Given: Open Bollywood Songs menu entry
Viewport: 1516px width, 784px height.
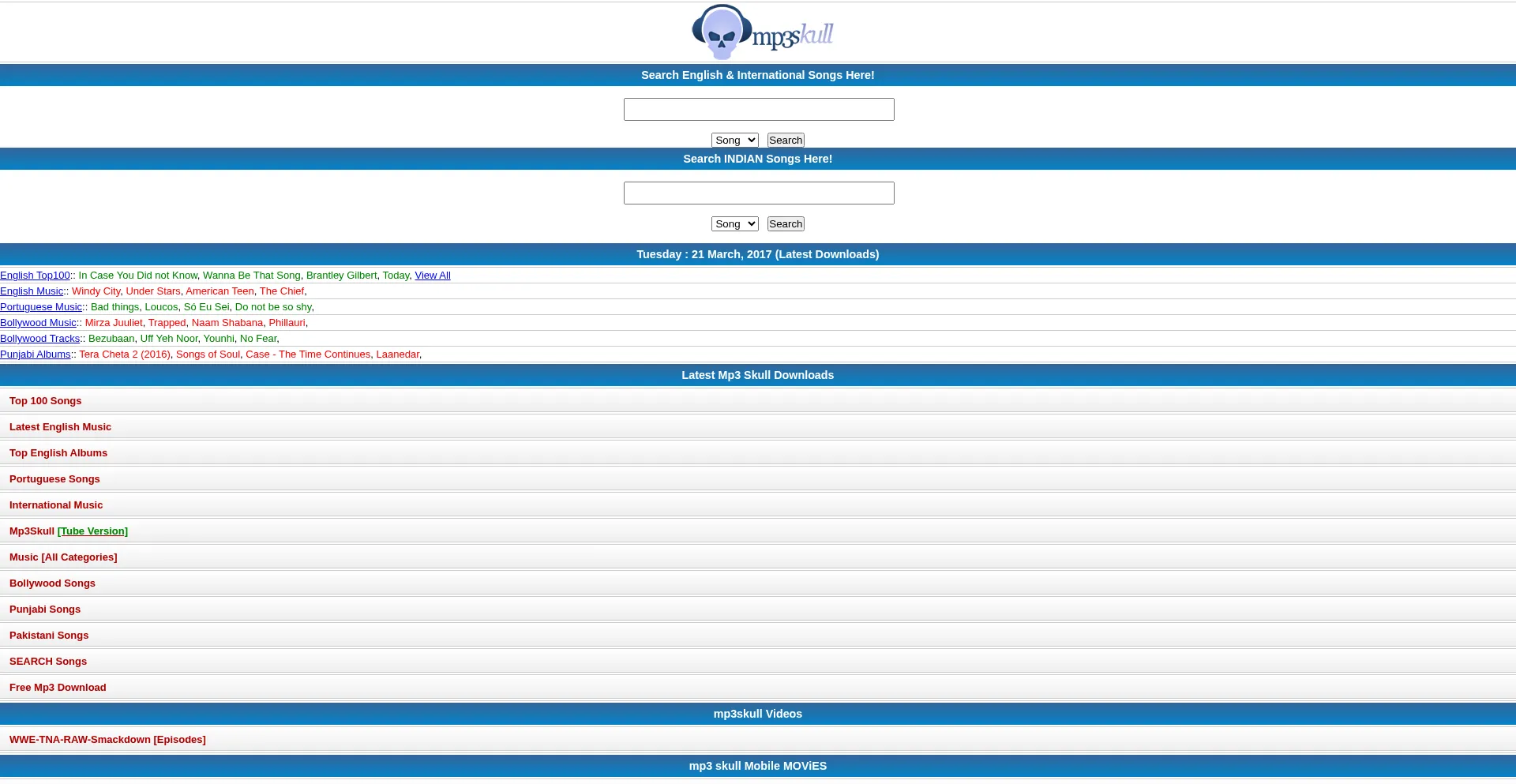Looking at the screenshot, I should pyautogui.click(x=52, y=583).
